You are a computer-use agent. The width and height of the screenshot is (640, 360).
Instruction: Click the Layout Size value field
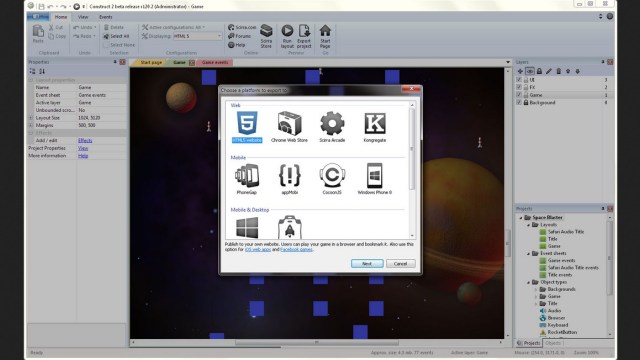(102, 118)
